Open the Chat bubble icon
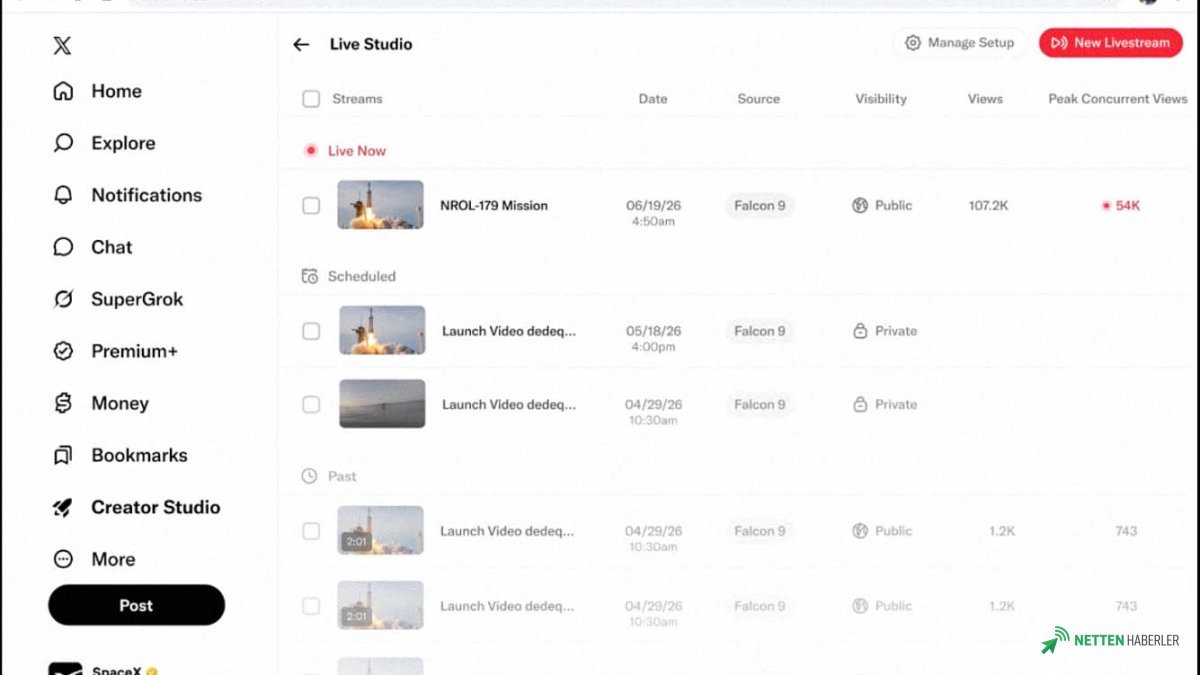The image size is (1200, 675). point(63,247)
